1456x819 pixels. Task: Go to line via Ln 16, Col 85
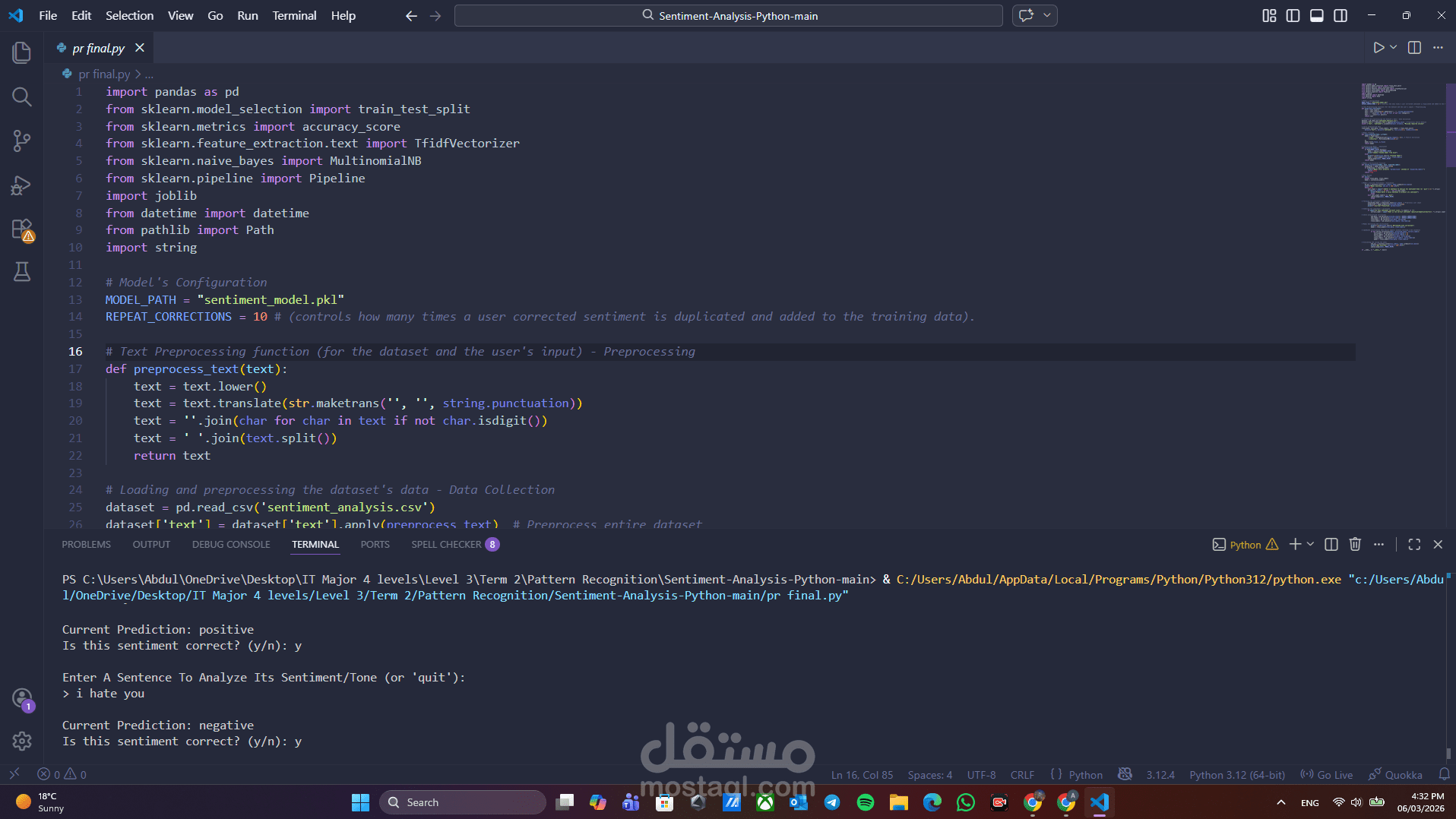click(x=862, y=774)
